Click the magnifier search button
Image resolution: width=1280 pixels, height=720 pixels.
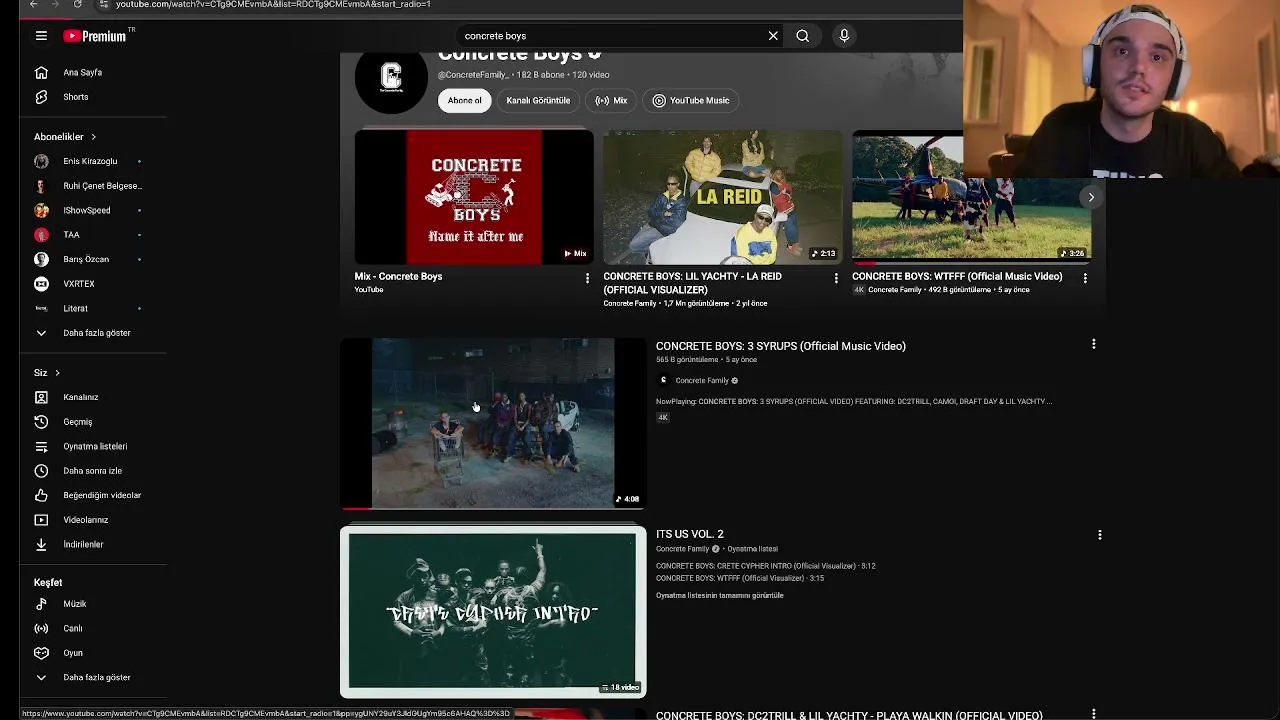[802, 36]
